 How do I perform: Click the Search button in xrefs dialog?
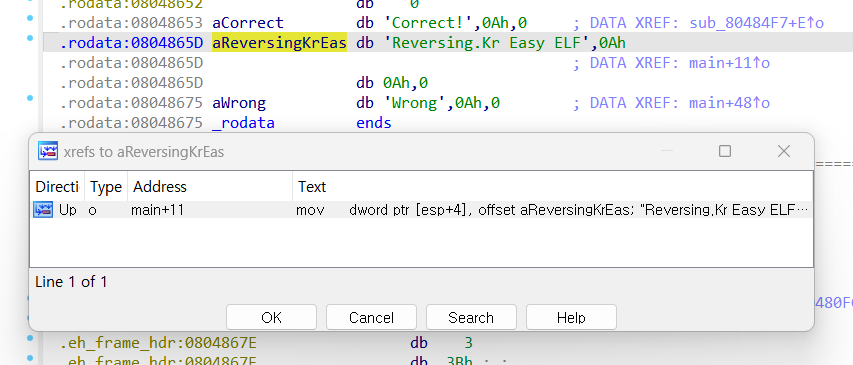(471, 317)
